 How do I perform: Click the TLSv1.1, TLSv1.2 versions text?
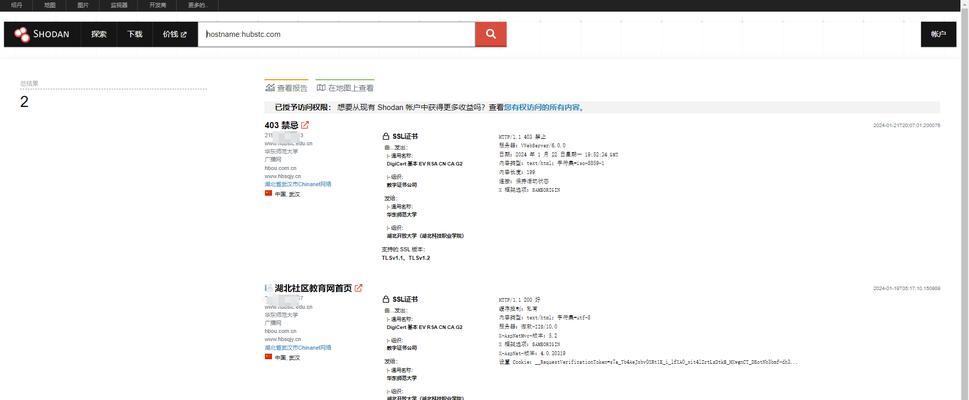click(406, 258)
